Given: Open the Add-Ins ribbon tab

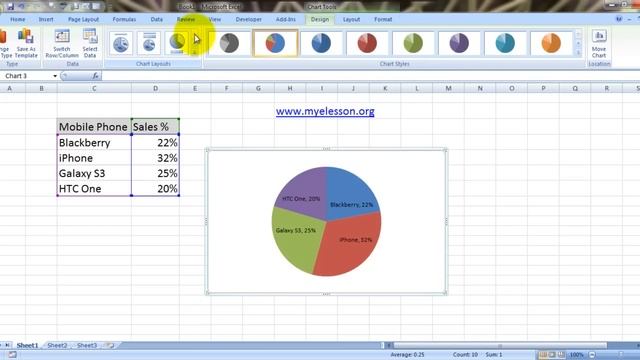Looking at the screenshot, I should pyautogui.click(x=285, y=19).
